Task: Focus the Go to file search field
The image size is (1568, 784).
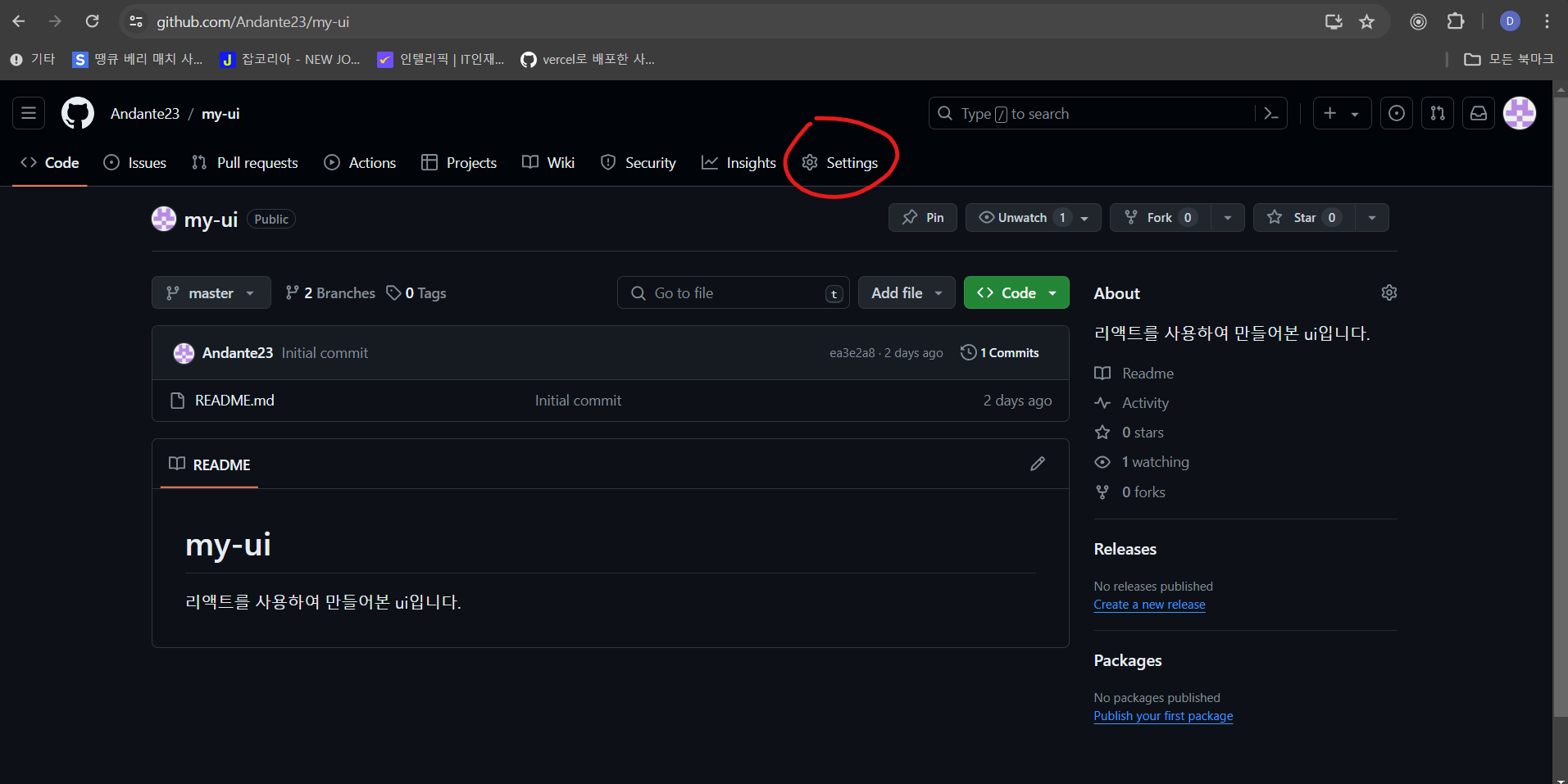Action: (x=734, y=292)
